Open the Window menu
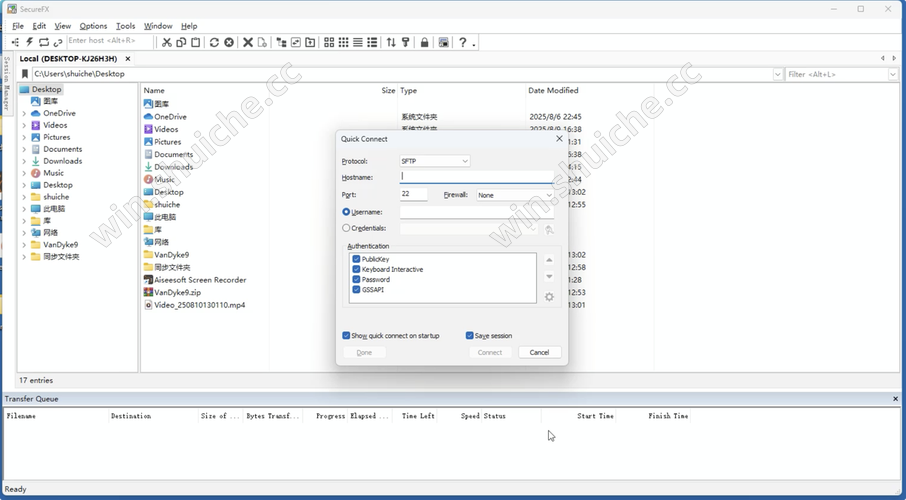Image resolution: width=906 pixels, height=500 pixels. coord(158,26)
